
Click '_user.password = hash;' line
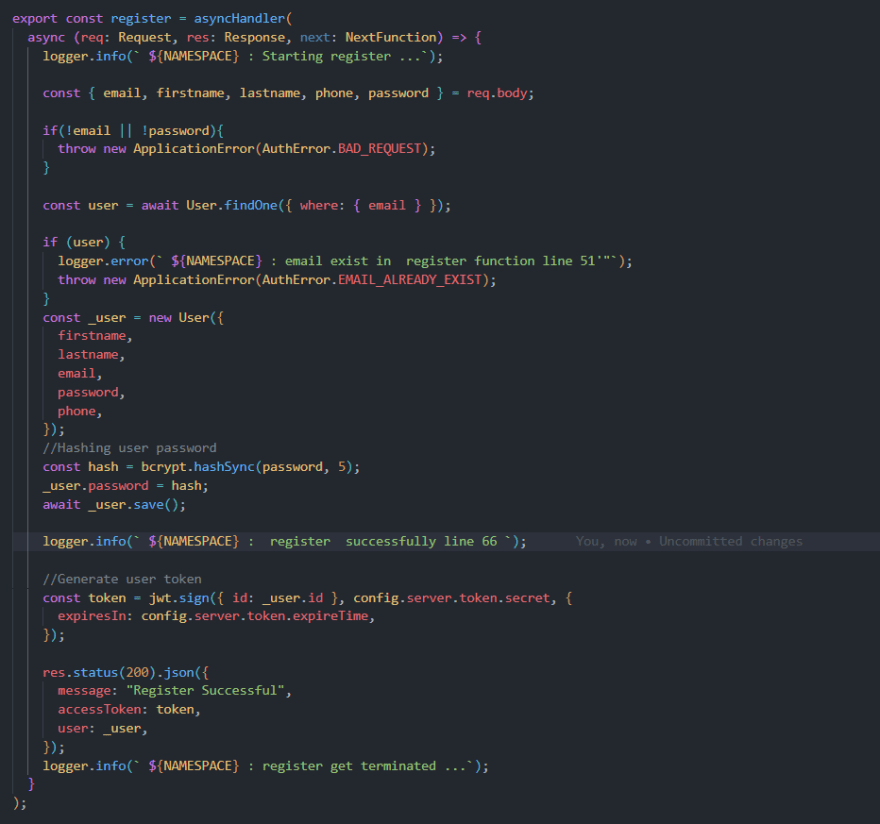click(x=125, y=486)
